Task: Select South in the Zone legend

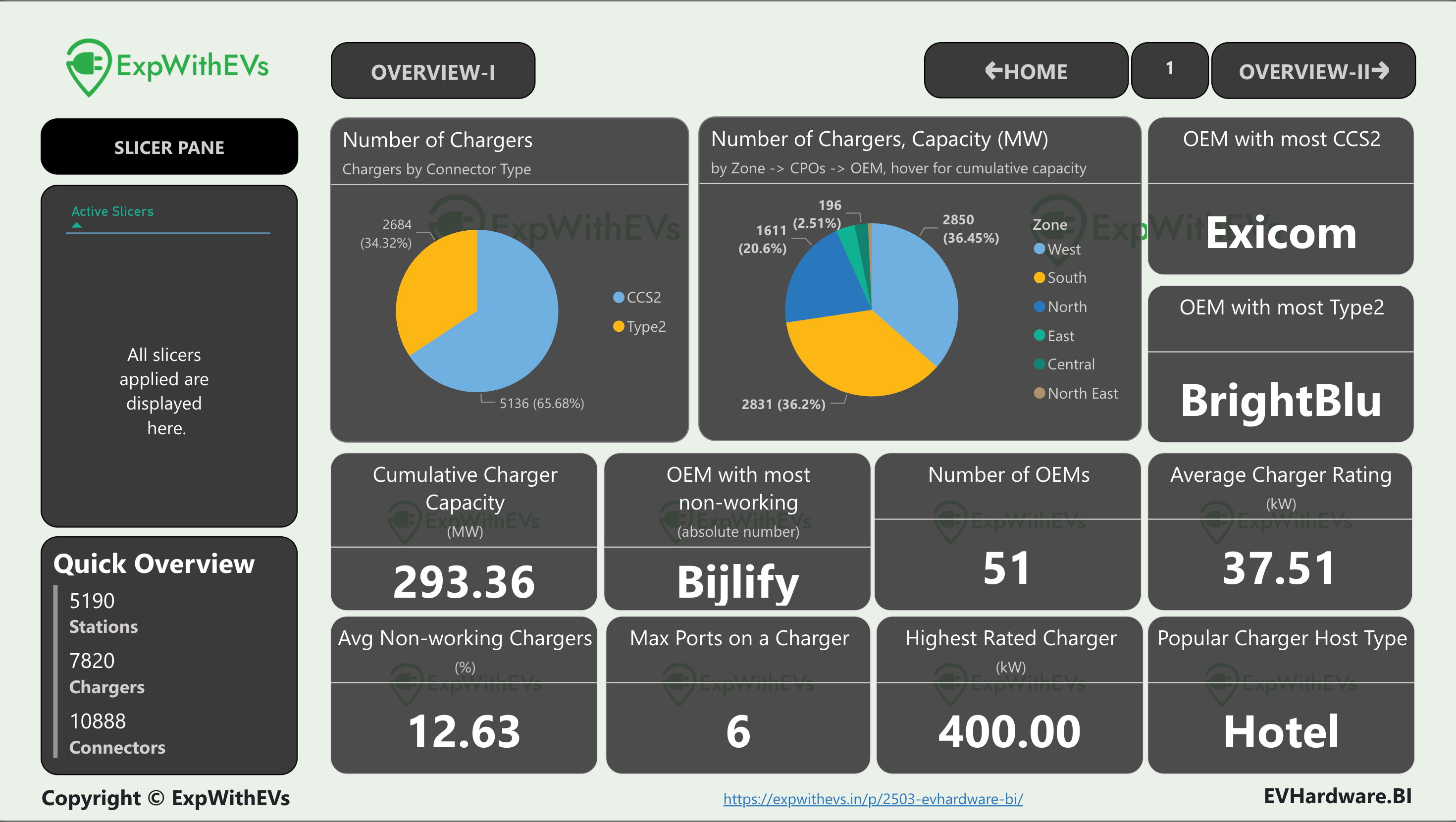Action: (x=1060, y=277)
